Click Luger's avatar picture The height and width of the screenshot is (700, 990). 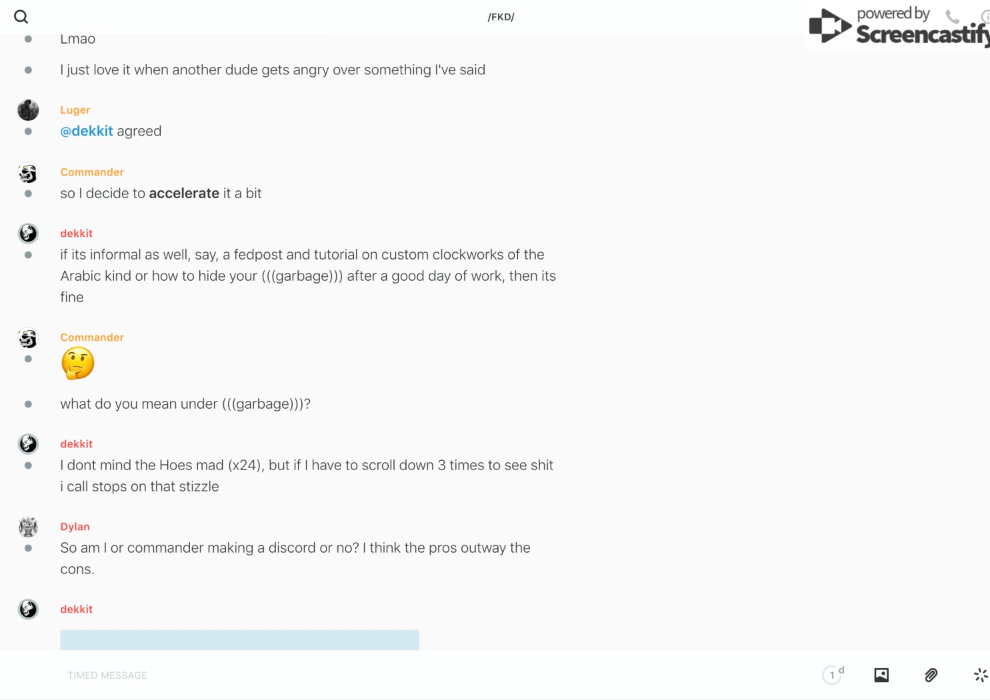pyautogui.click(x=28, y=110)
